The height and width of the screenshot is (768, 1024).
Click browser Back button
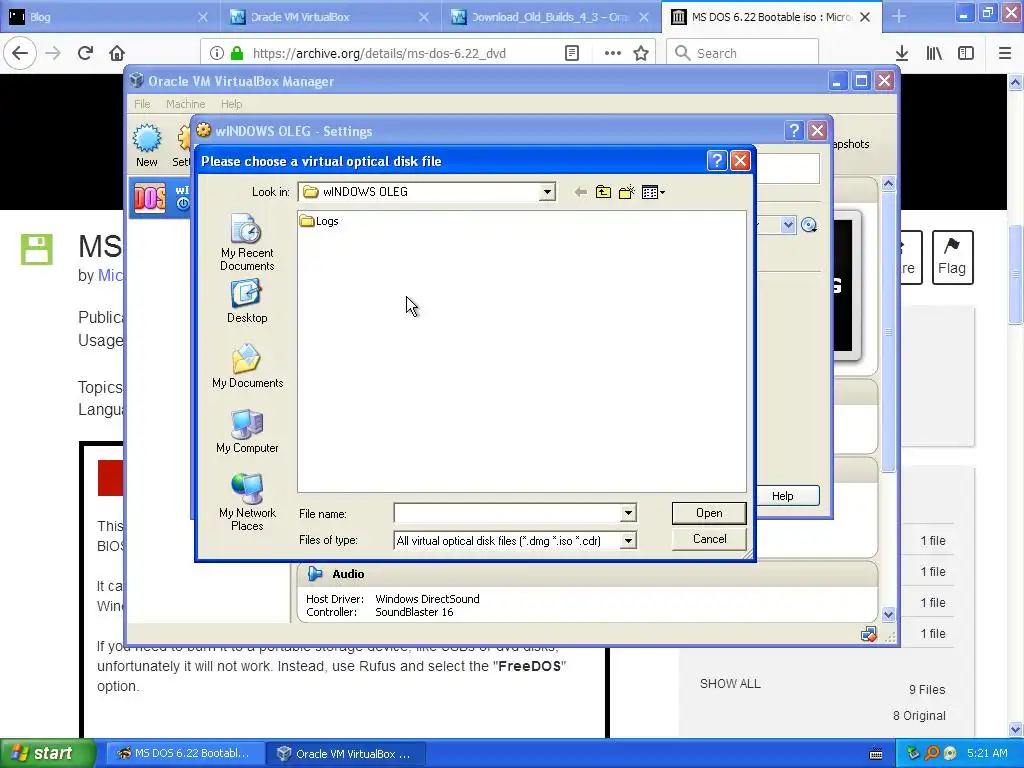[x=20, y=53]
